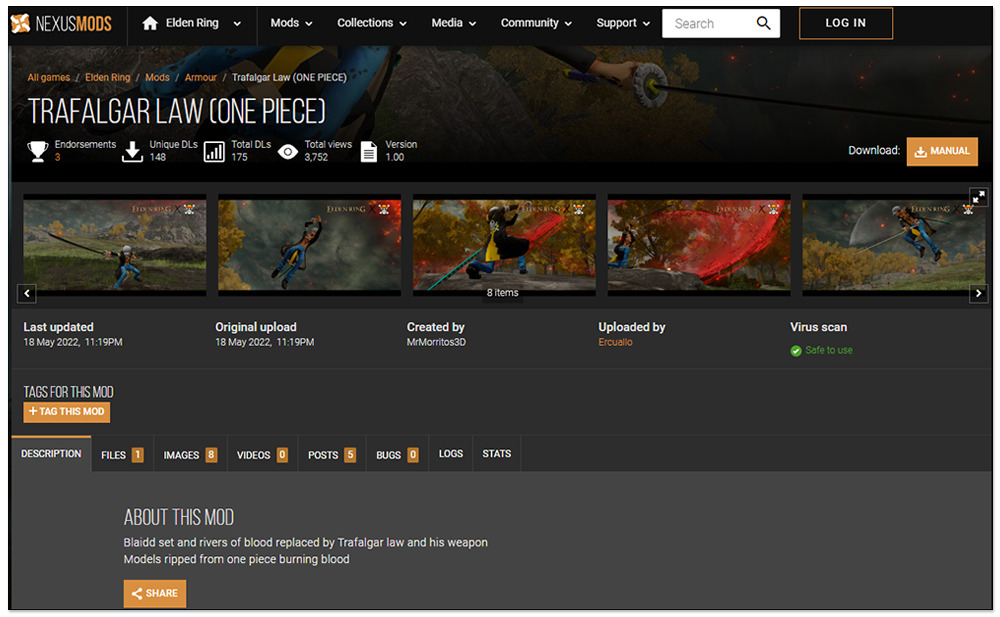Image resolution: width=1000 pixels, height=617 pixels.
Task: Open the Mods menu dropdown
Action: point(291,23)
